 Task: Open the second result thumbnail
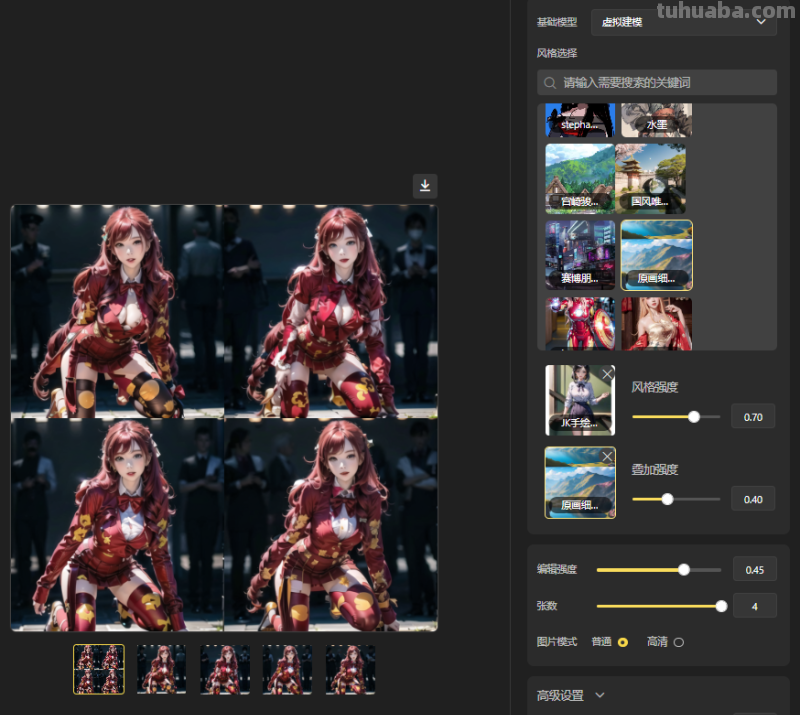(x=161, y=669)
